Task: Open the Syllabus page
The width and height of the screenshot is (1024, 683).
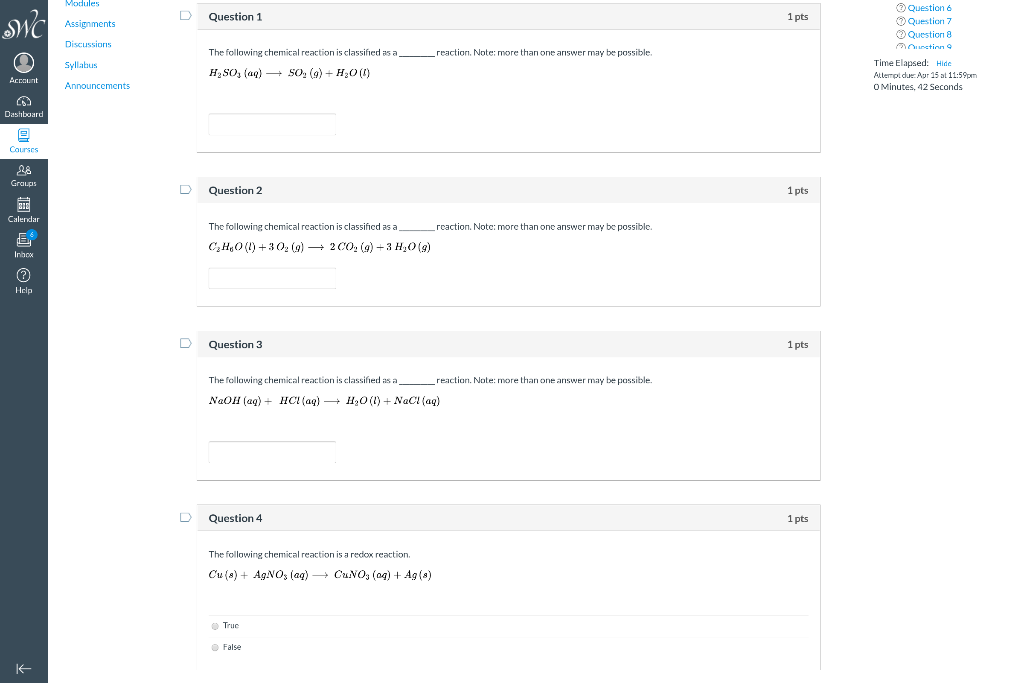Action: point(80,65)
